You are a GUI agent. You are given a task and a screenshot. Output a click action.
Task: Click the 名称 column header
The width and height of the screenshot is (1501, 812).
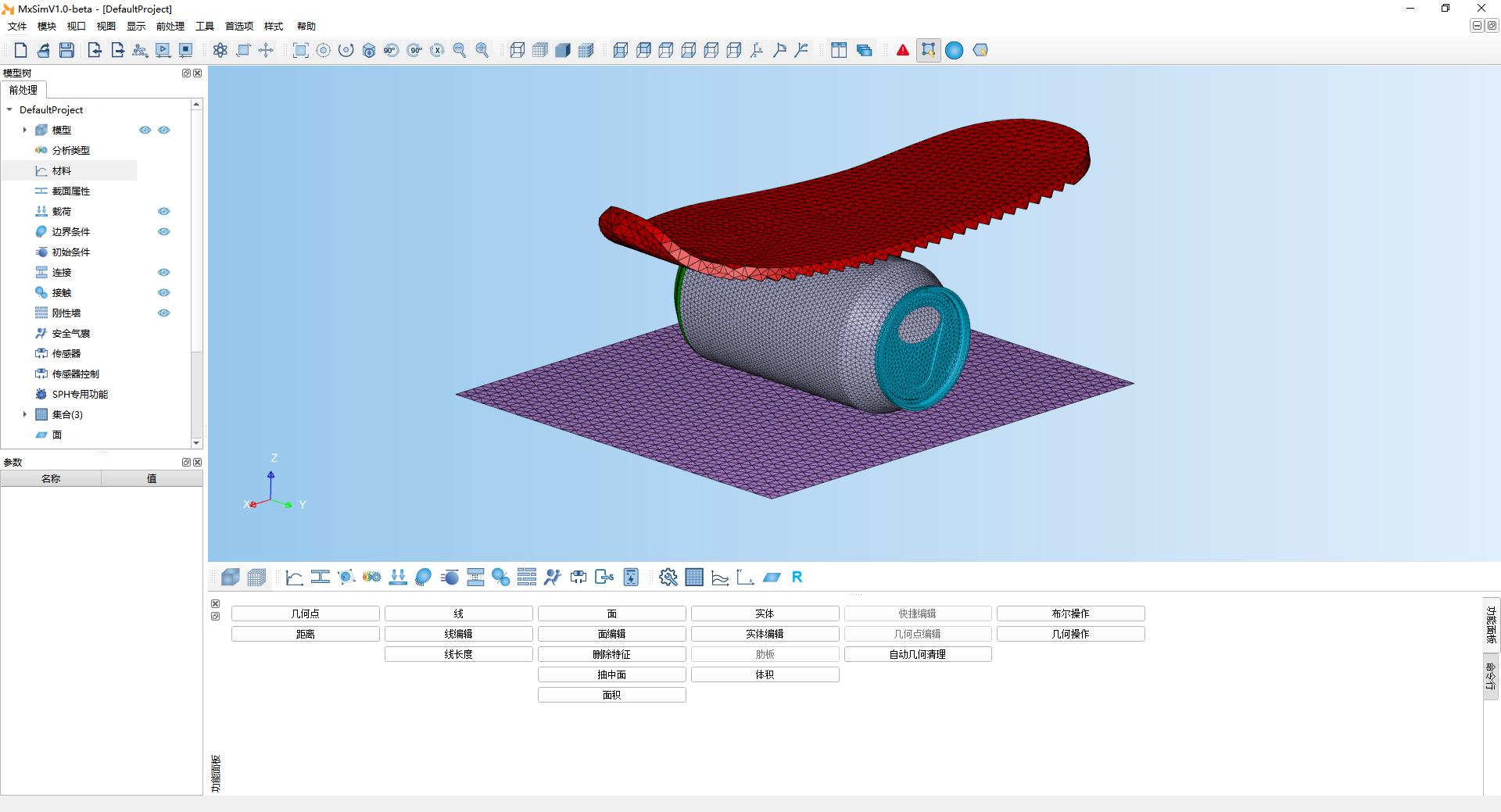pyautogui.click(x=51, y=478)
